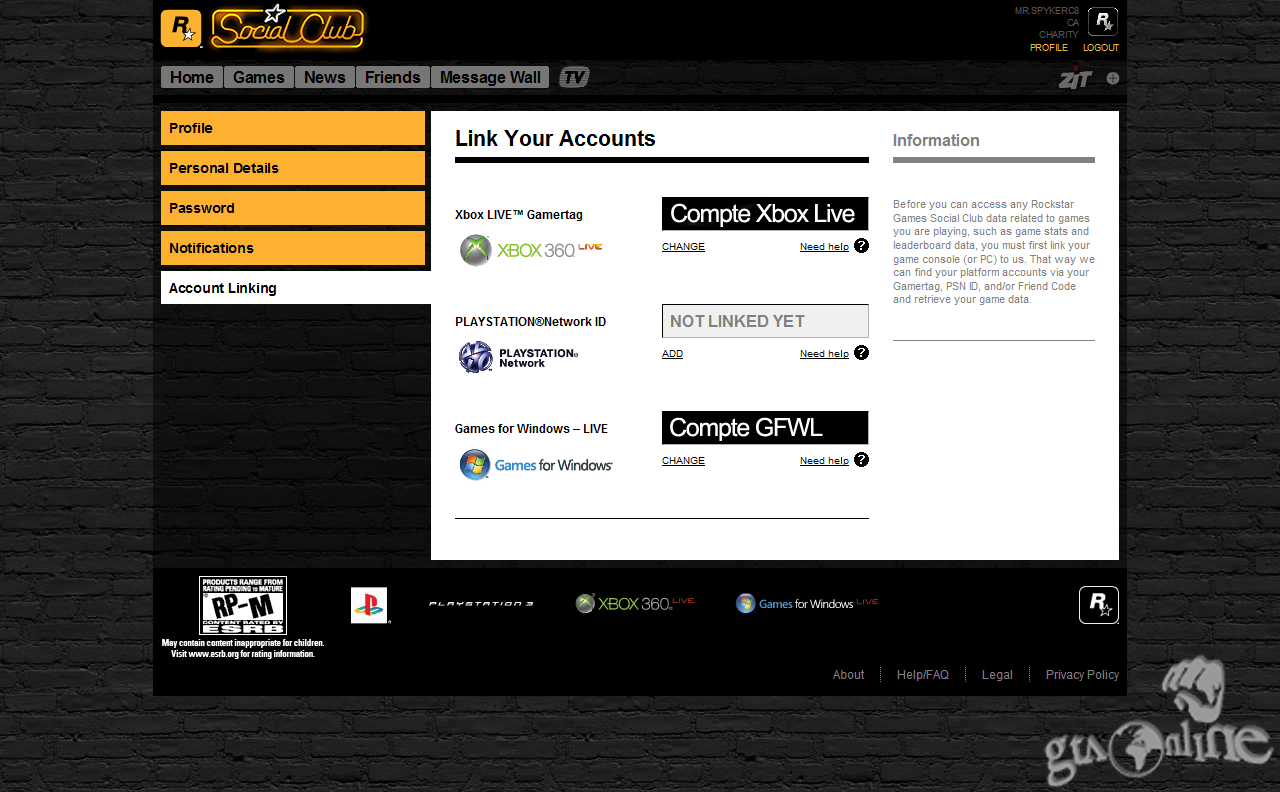Click the help question mark for PlayStation Network

[x=861, y=353]
